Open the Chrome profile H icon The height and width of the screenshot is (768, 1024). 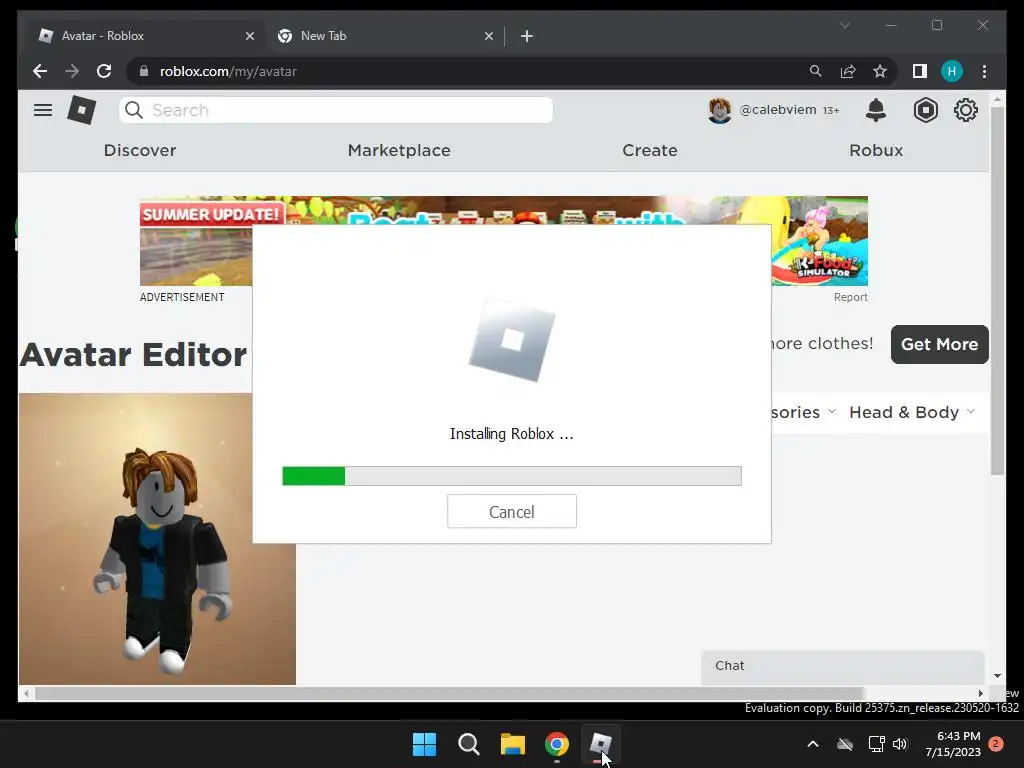[952, 71]
